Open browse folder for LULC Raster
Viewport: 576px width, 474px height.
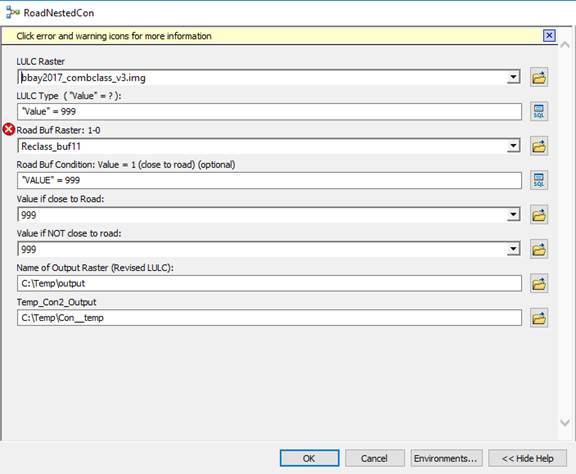(539, 77)
